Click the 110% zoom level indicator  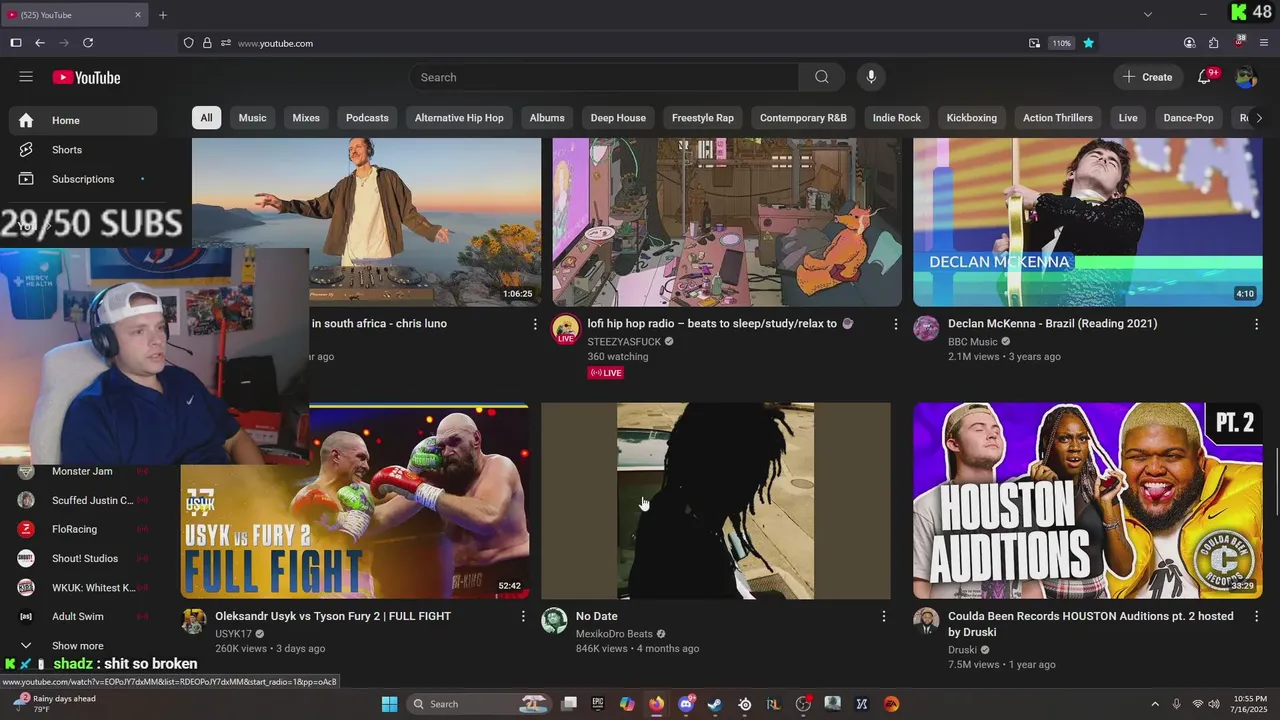1061,43
